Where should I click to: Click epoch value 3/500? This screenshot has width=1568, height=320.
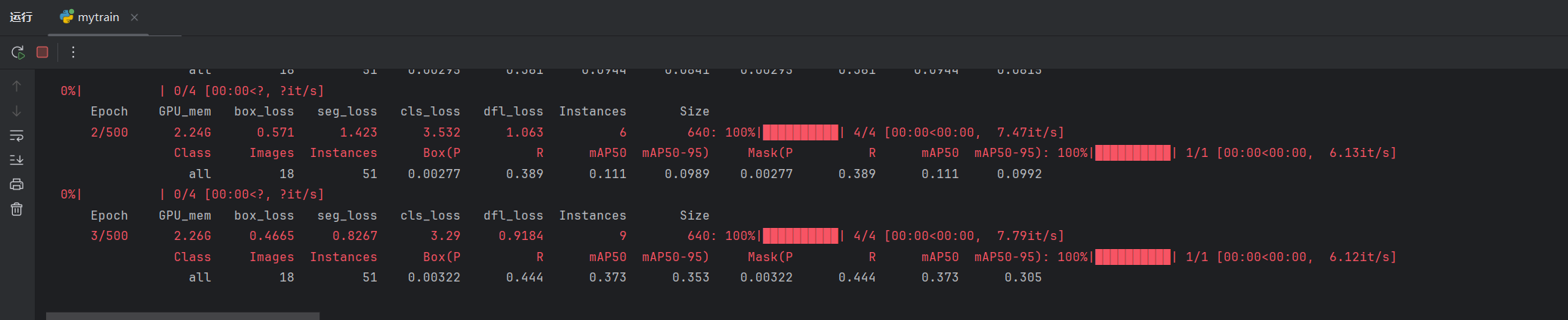pyautogui.click(x=110, y=235)
